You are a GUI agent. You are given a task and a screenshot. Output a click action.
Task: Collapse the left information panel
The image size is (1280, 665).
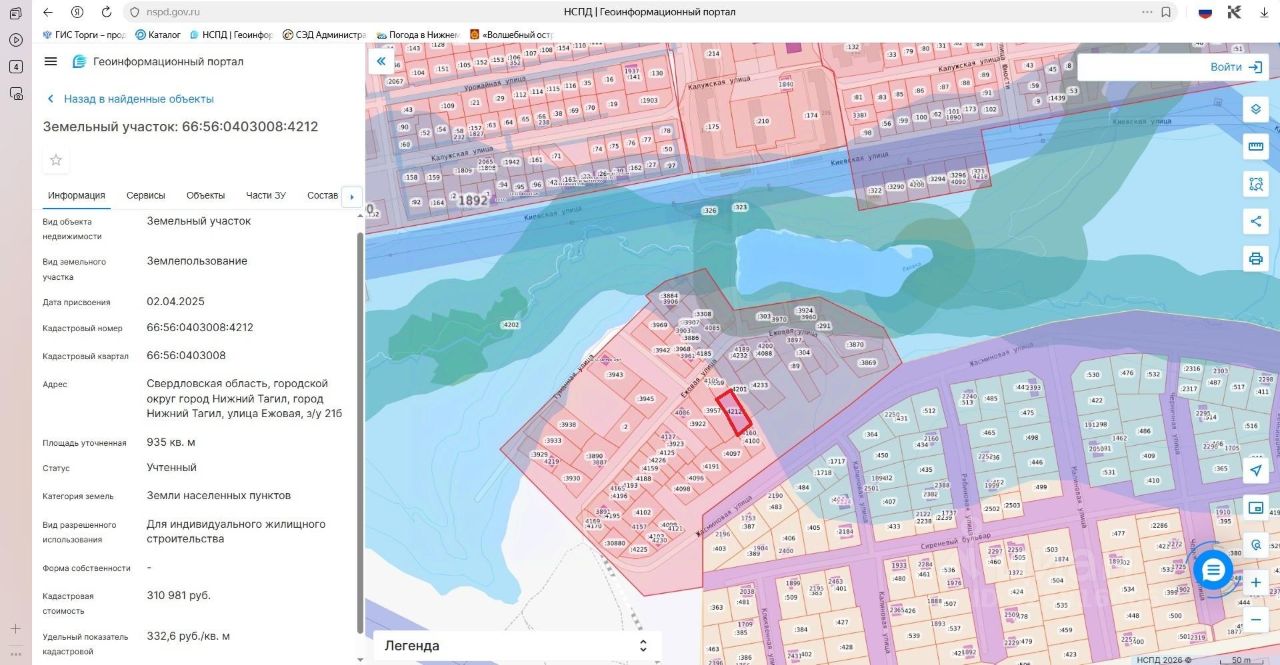pos(380,62)
